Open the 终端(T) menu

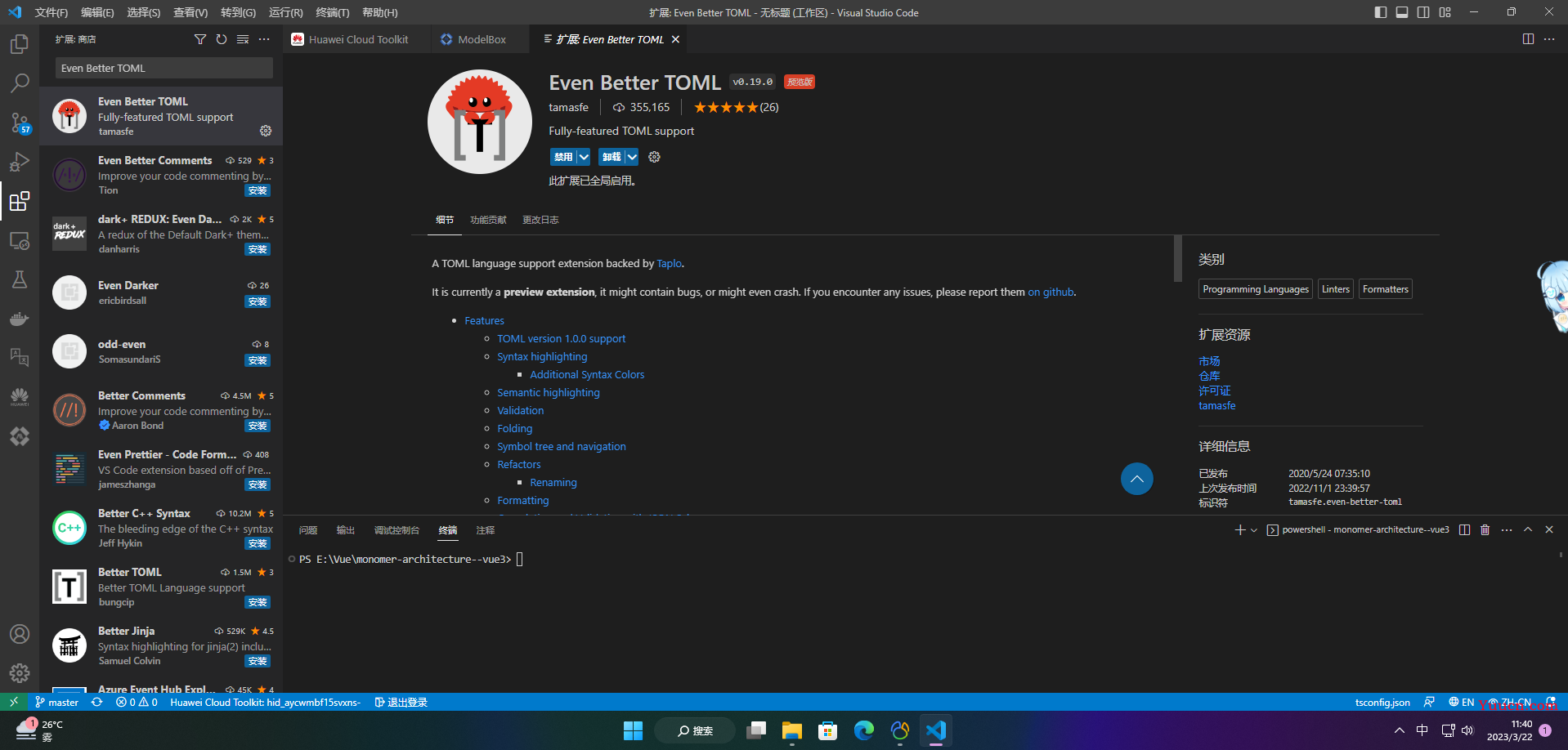pos(332,12)
